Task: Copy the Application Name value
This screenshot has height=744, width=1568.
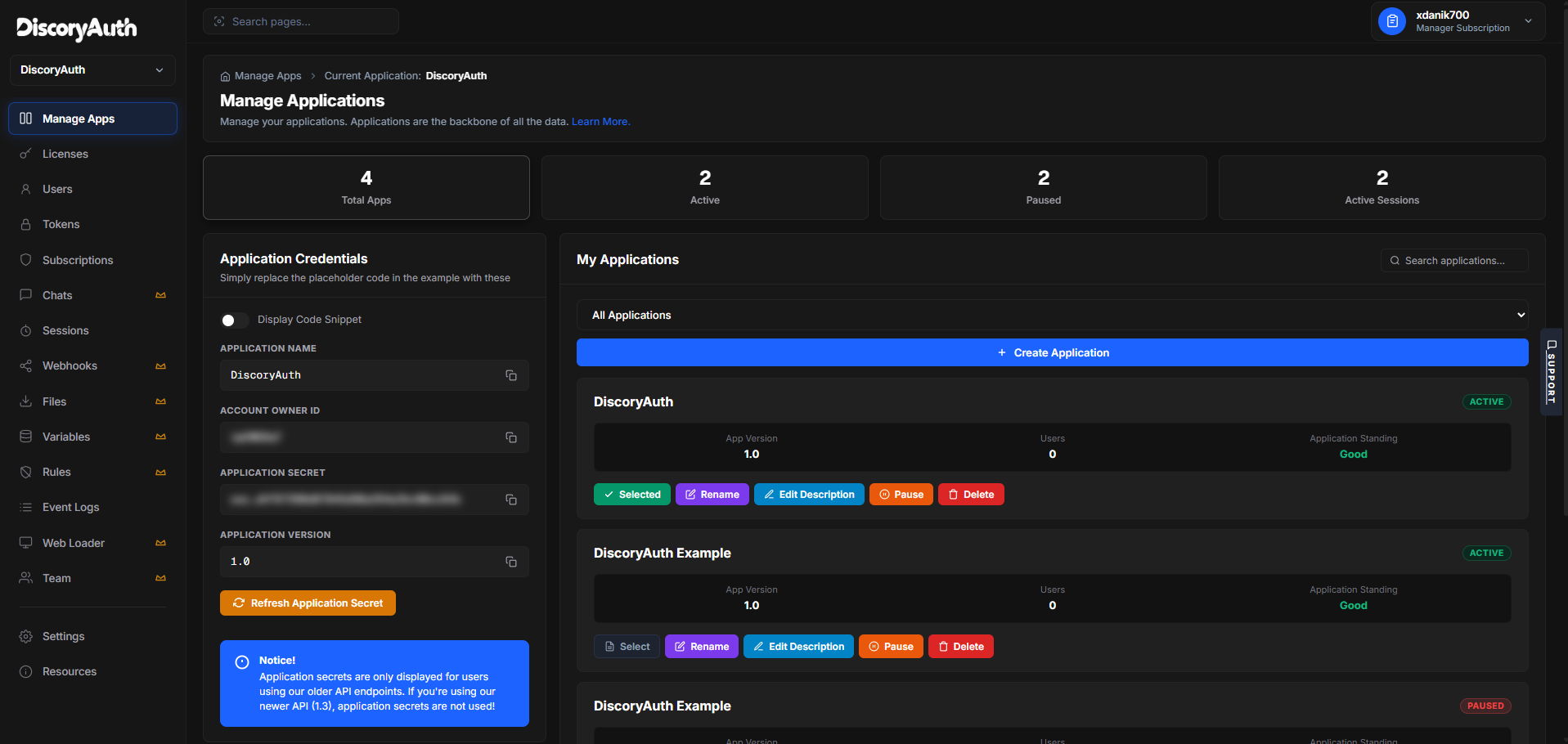Action: click(x=511, y=375)
